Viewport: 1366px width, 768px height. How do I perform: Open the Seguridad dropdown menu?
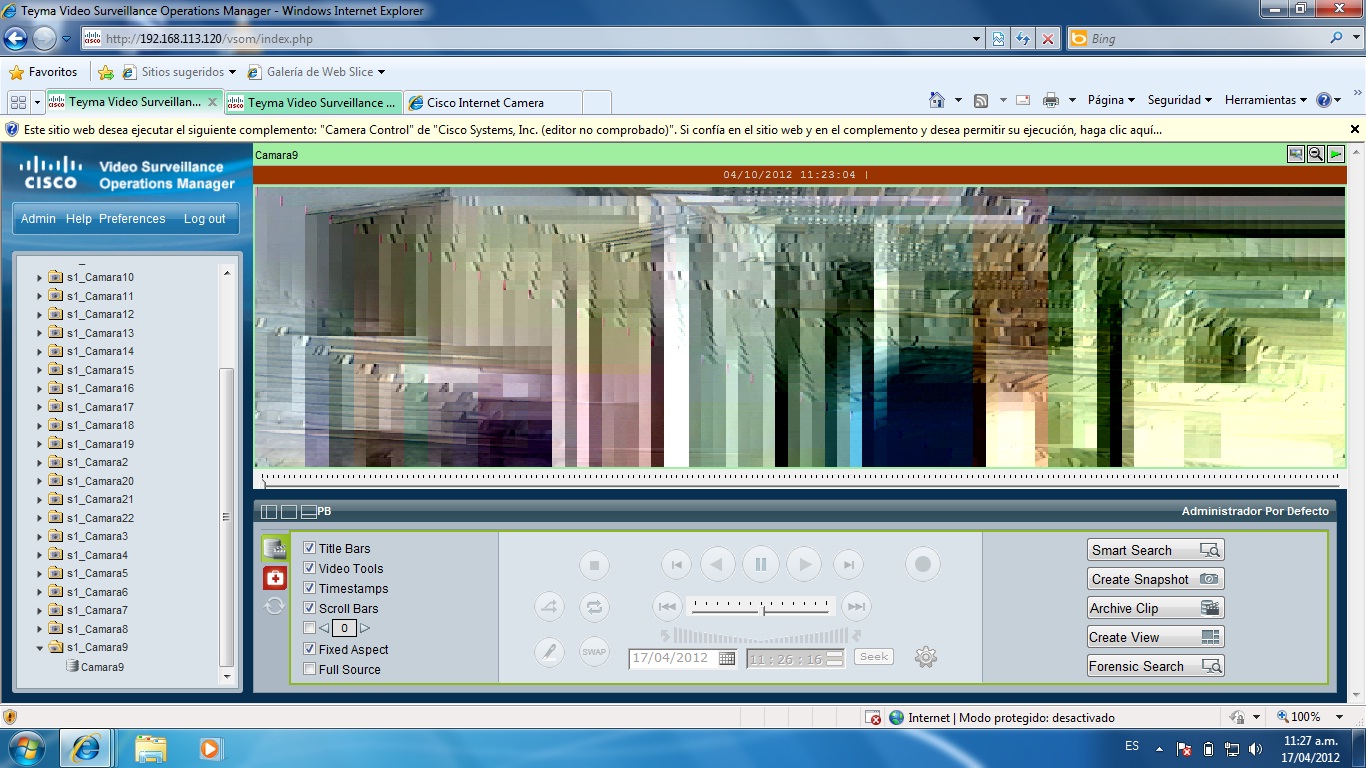click(1179, 100)
